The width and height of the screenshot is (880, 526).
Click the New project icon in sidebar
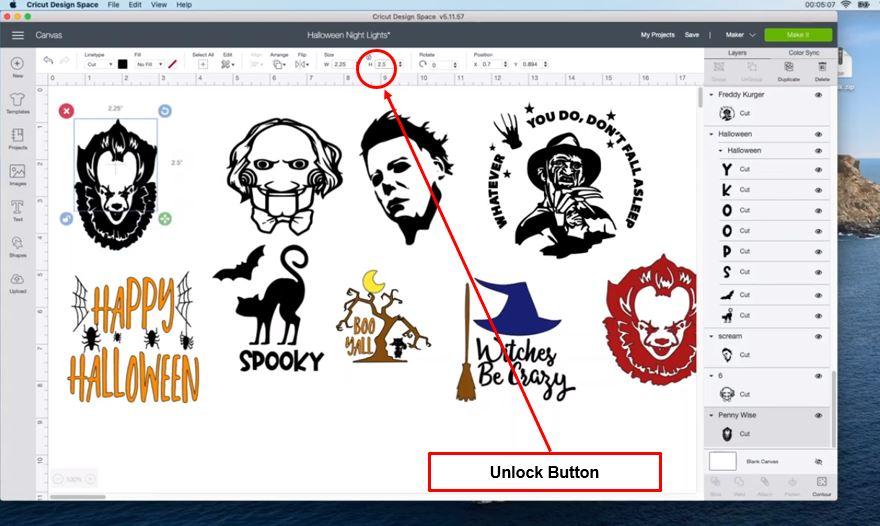17,63
